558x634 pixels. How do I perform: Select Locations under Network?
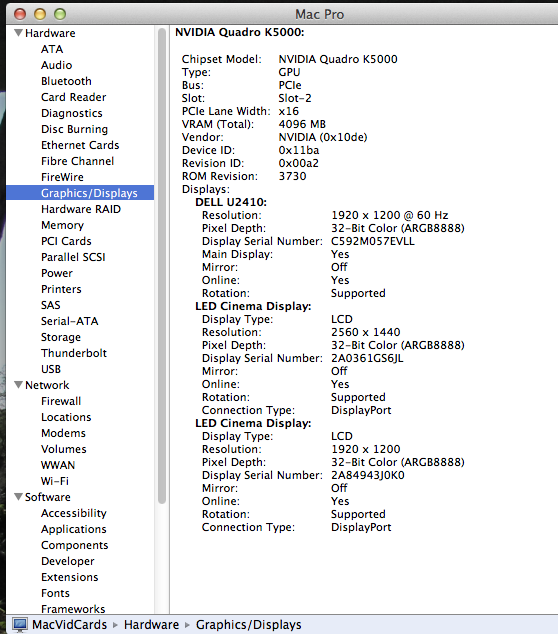(66, 417)
